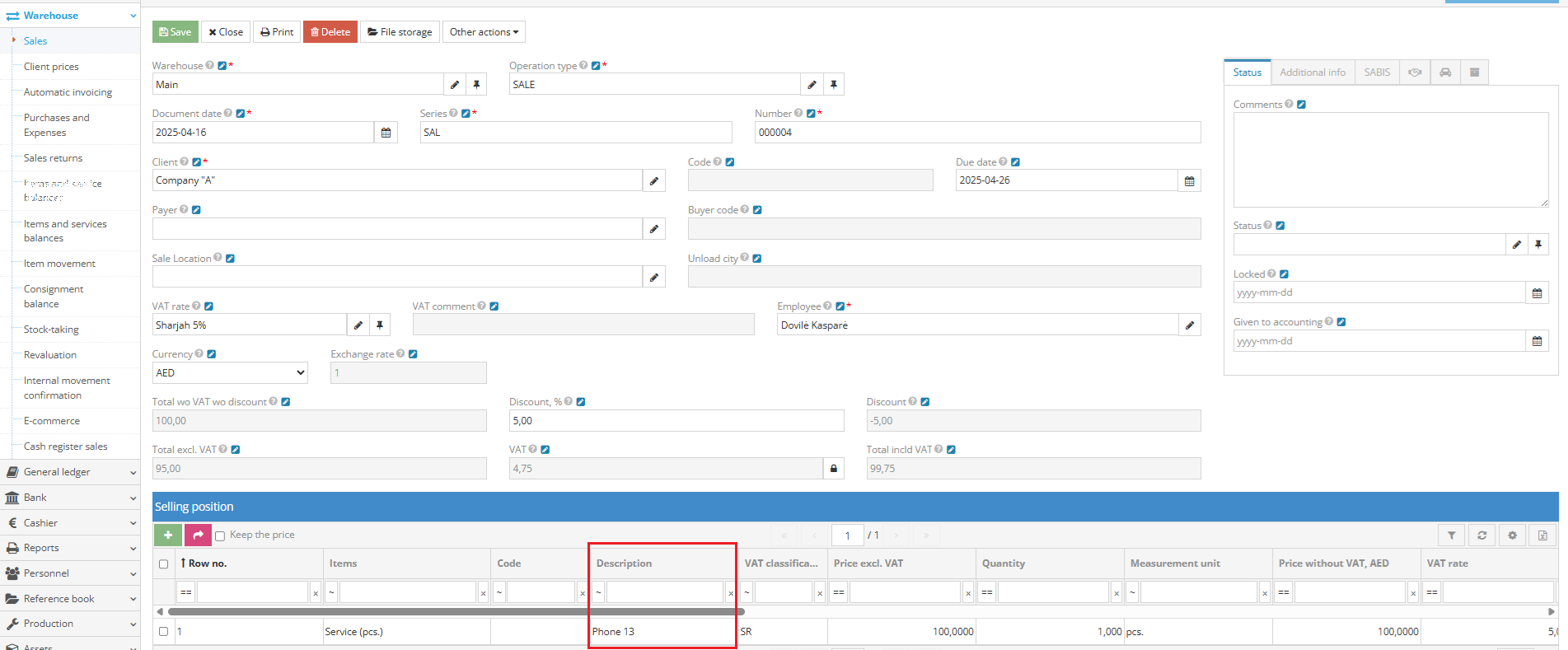This screenshot has width=1568, height=650.
Task: Click the pin icon beside Warehouse field
Action: coord(476,85)
